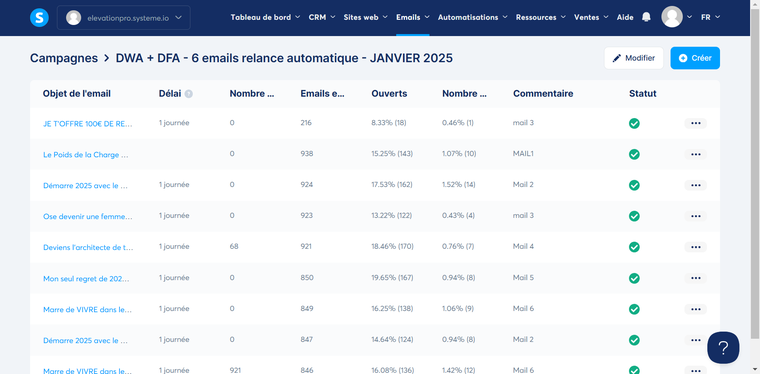The image size is (760, 374).
Task: Click green status check for Mon seul regret email
Action: pyautogui.click(x=634, y=278)
